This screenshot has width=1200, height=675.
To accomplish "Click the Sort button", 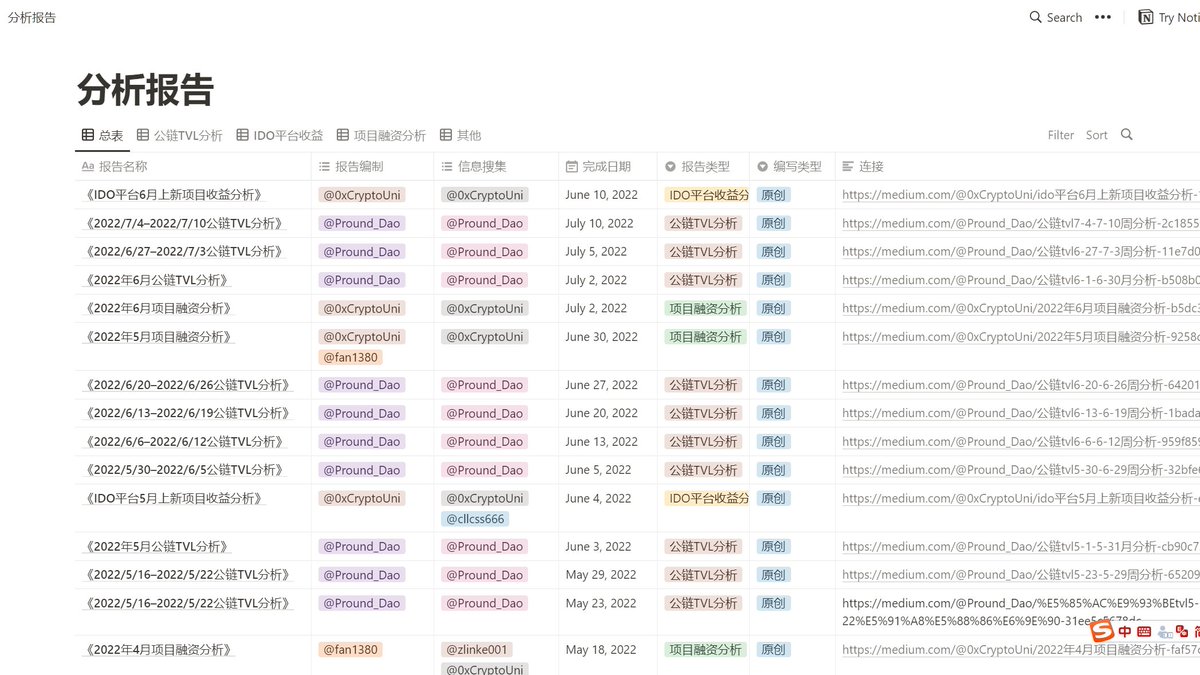I will pos(1097,135).
